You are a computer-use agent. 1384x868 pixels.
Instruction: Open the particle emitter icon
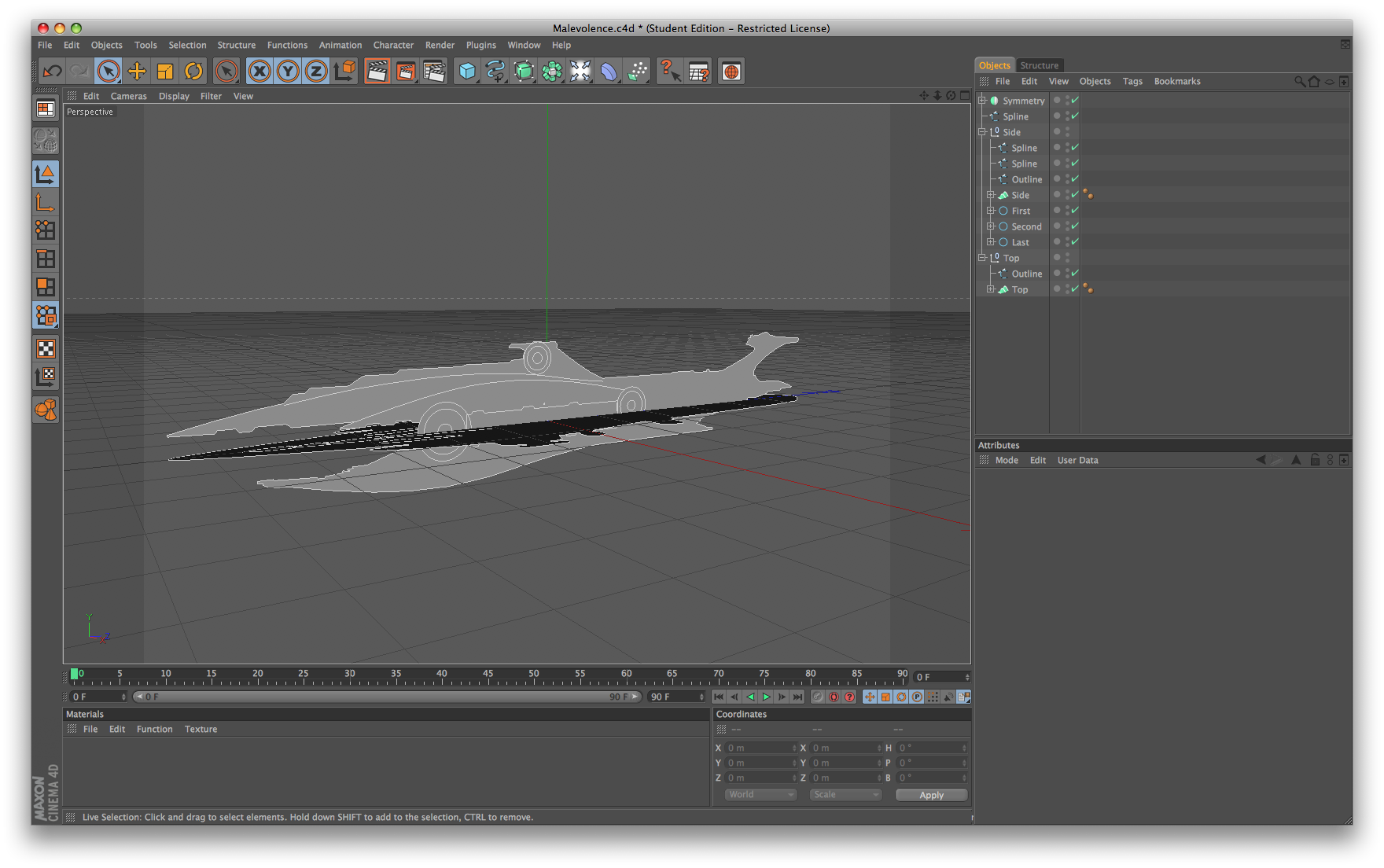(638, 72)
